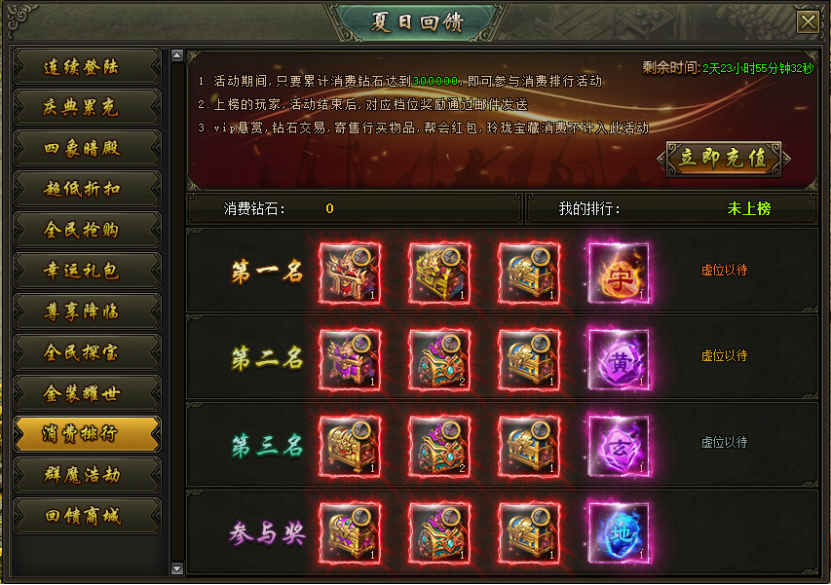This screenshot has width=831, height=585.
Task: Close the 夏日回馈 window
Action: coord(808,22)
